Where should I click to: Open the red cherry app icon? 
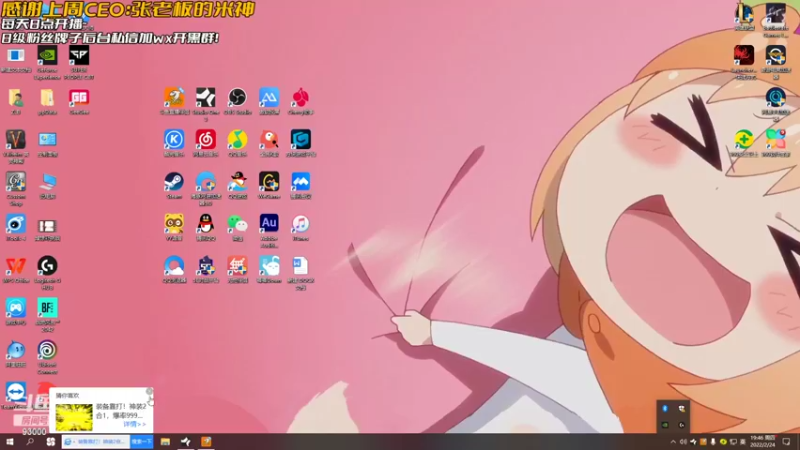point(301,97)
